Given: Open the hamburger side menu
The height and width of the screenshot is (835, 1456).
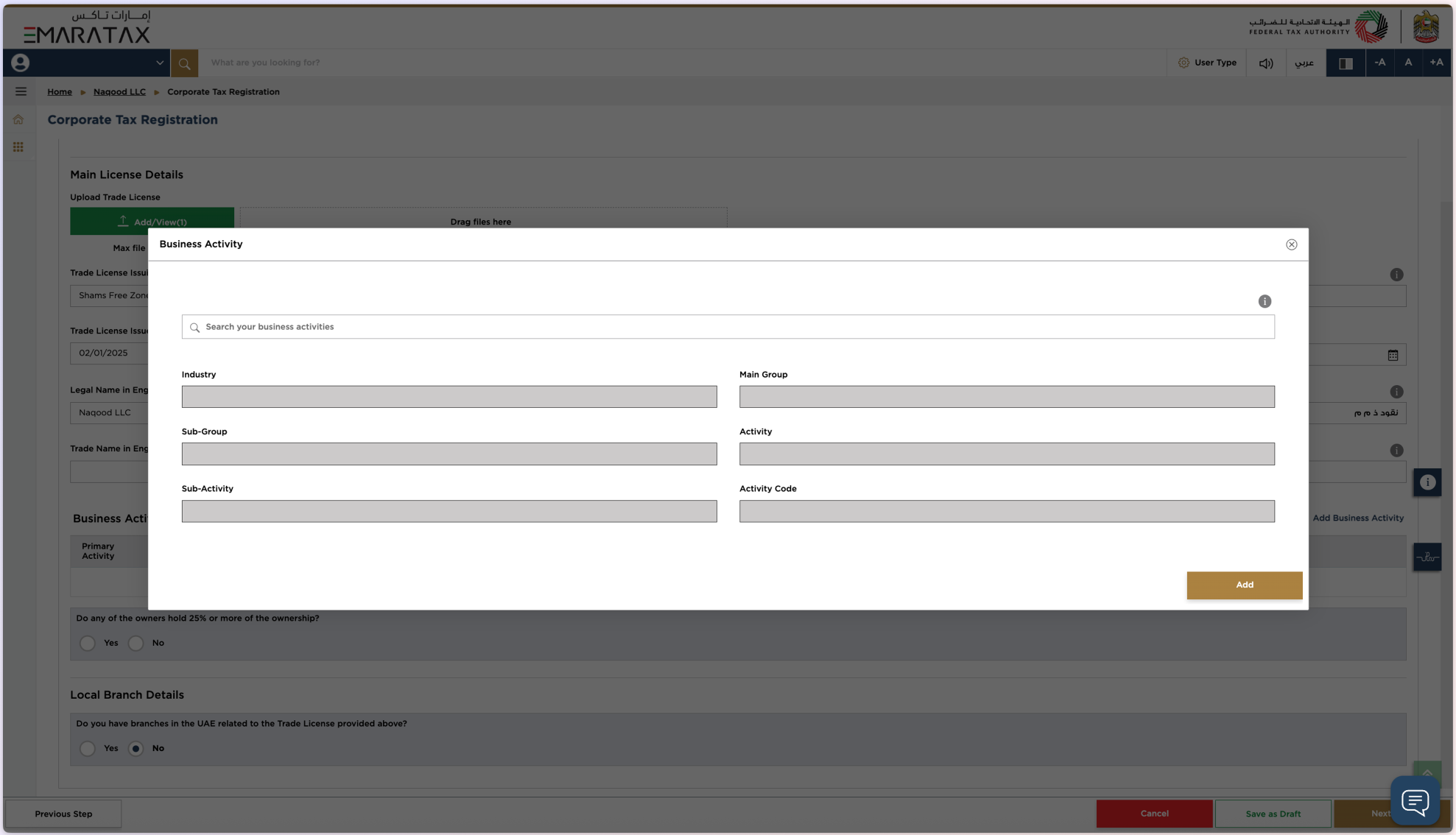Looking at the screenshot, I should pyautogui.click(x=21, y=91).
